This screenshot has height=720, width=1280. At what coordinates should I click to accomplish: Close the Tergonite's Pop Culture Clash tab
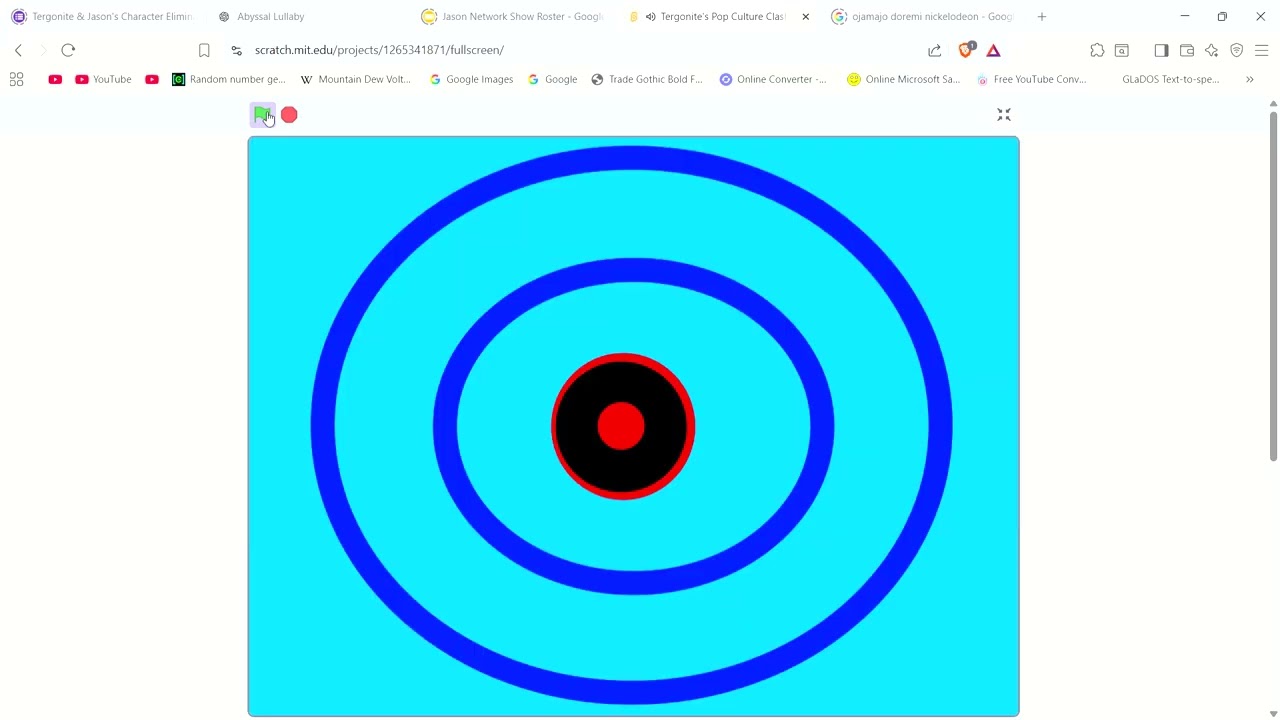point(805,16)
